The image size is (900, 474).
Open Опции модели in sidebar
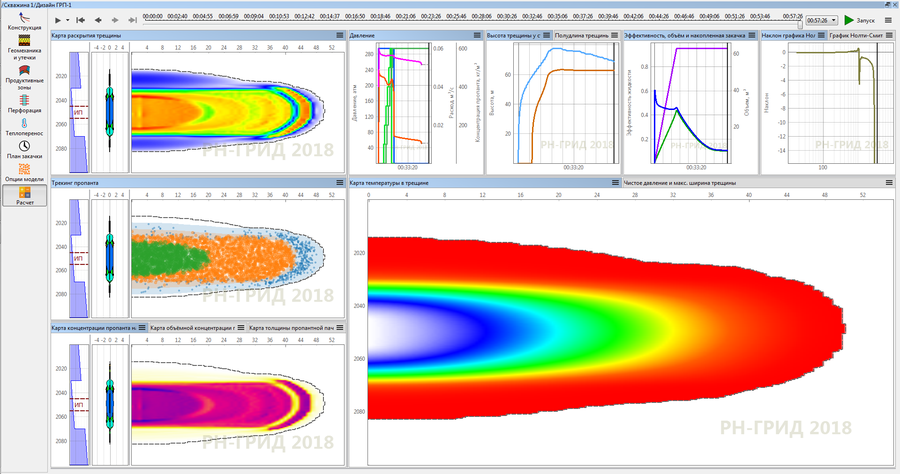pyautogui.click(x=24, y=173)
